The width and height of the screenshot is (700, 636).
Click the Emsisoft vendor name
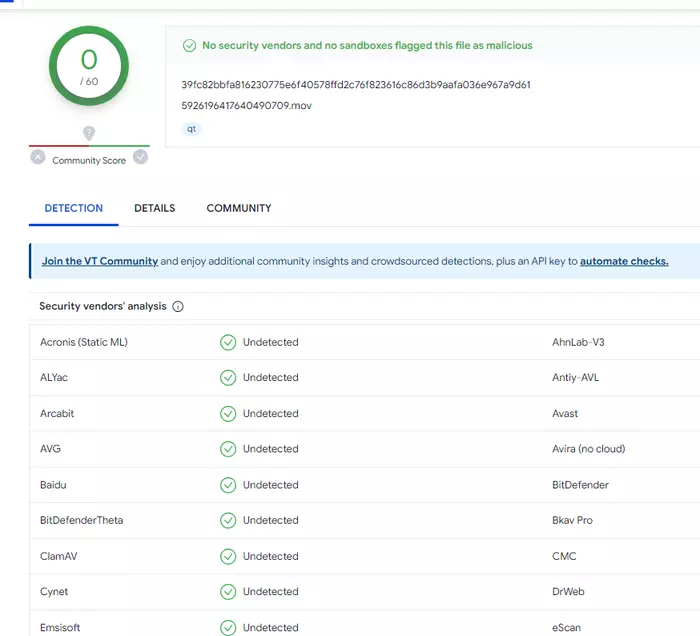click(60, 628)
